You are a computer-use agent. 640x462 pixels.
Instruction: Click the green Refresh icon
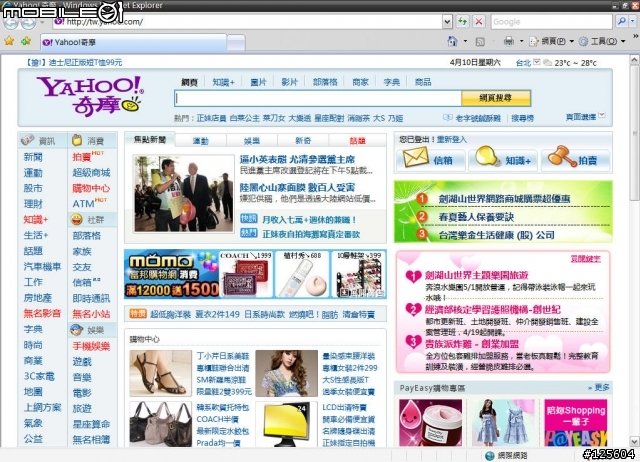(x=462, y=21)
